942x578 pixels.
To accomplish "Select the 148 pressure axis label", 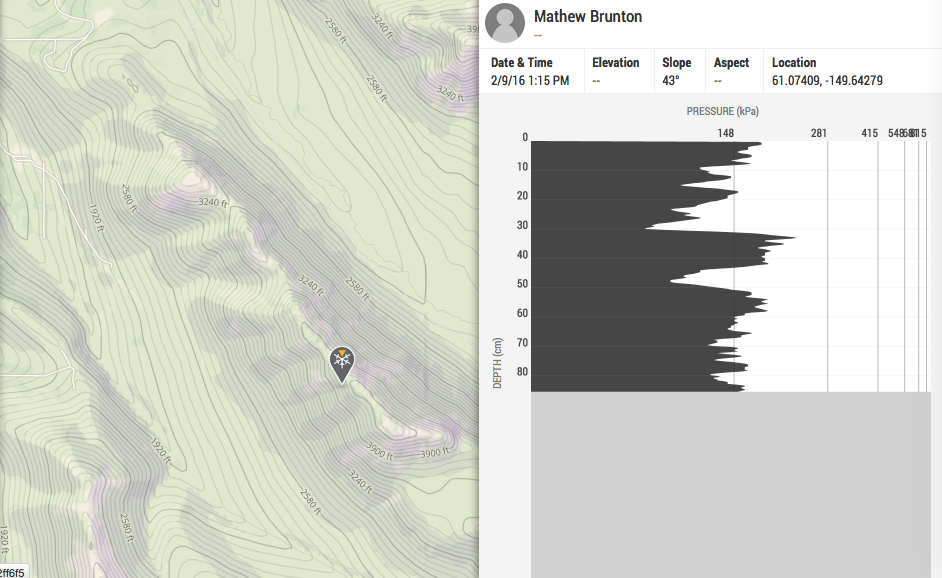I will tap(726, 133).
